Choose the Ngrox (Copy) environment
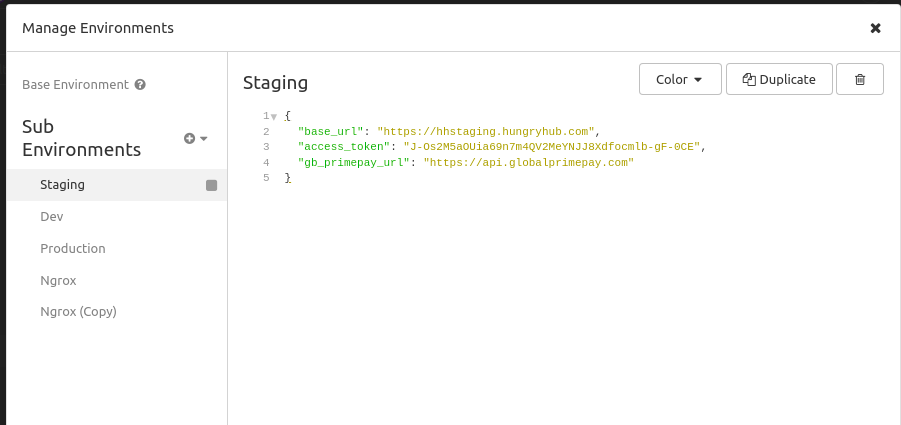901x425 pixels. pos(78,311)
